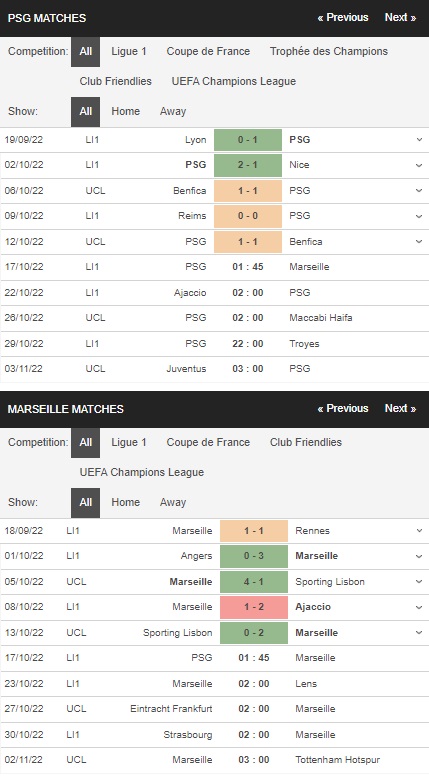Expand the Lyon vs PSG match row chevron
The width and height of the screenshot is (429, 782).
[419, 140]
